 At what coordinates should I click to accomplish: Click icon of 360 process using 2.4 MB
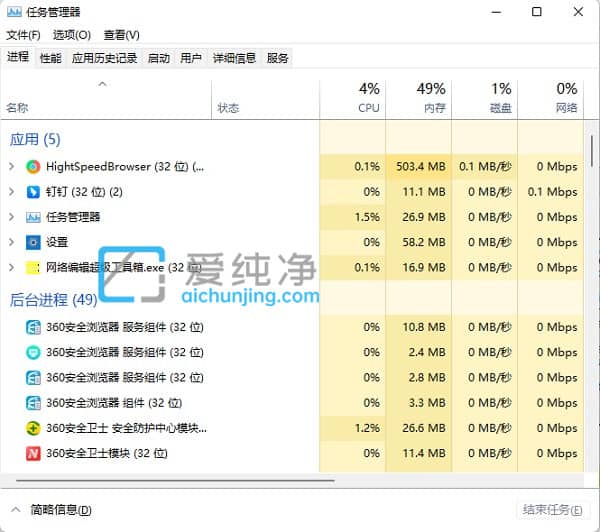tap(33, 352)
